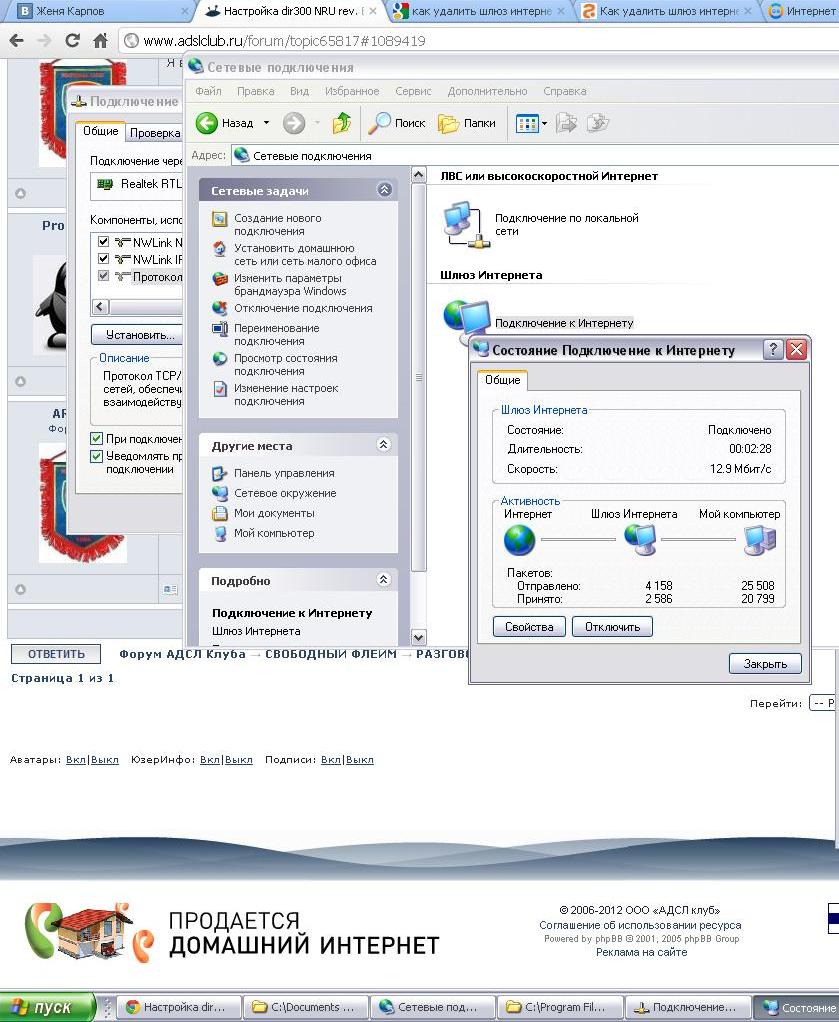Open the Search (Поиск) toolbar tool

[x=397, y=123]
